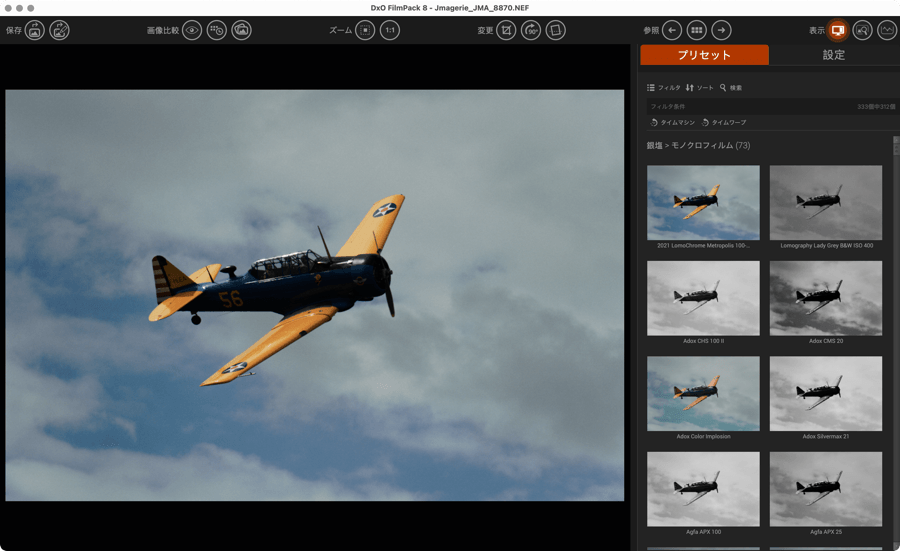Go to the previous image with the left arrow
The height and width of the screenshot is (551, 900).
(673, 31)
